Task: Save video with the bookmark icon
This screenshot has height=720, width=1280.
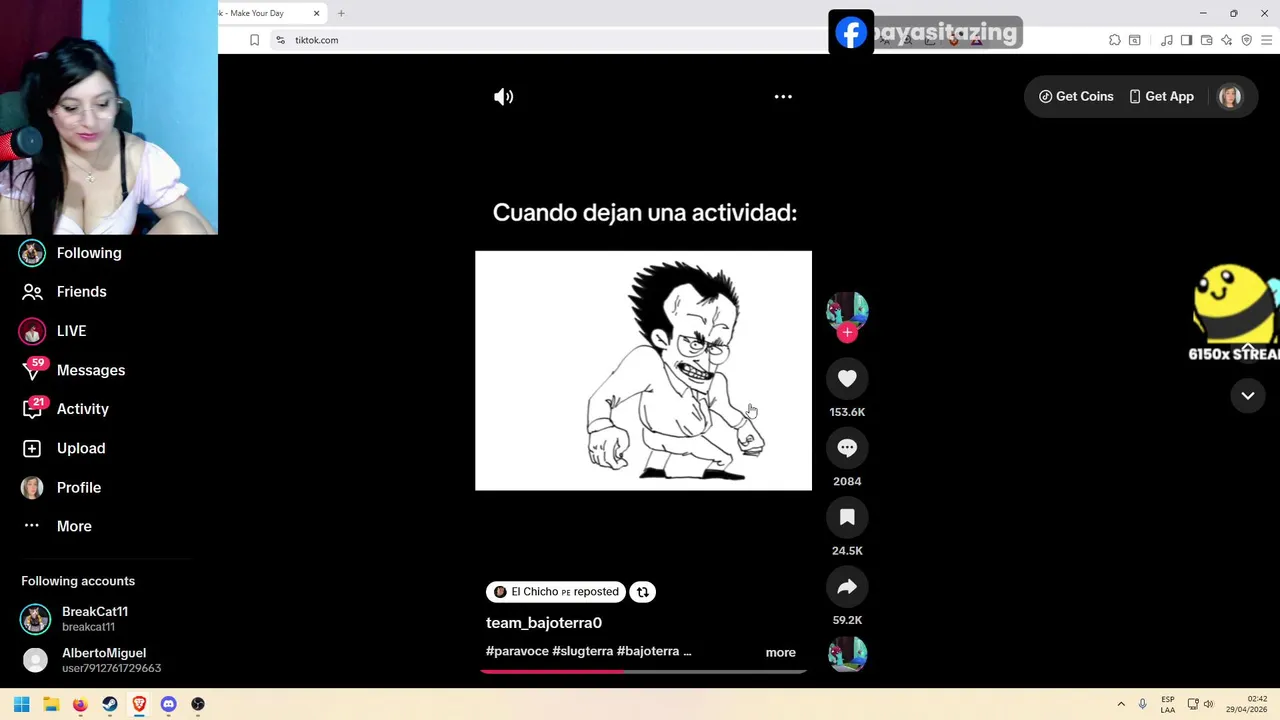Action: coord(847,517)
